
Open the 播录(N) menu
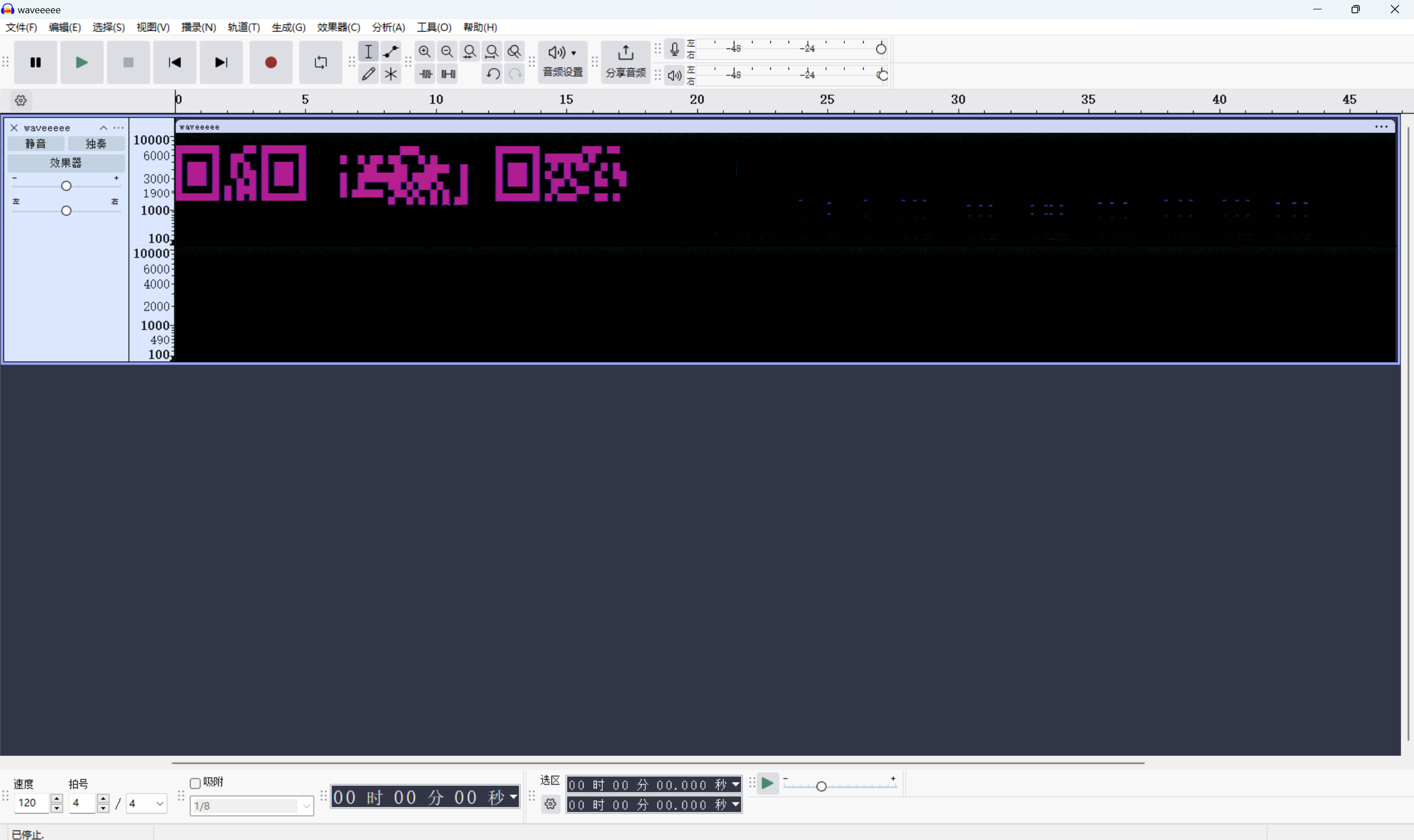pos(198,27)
